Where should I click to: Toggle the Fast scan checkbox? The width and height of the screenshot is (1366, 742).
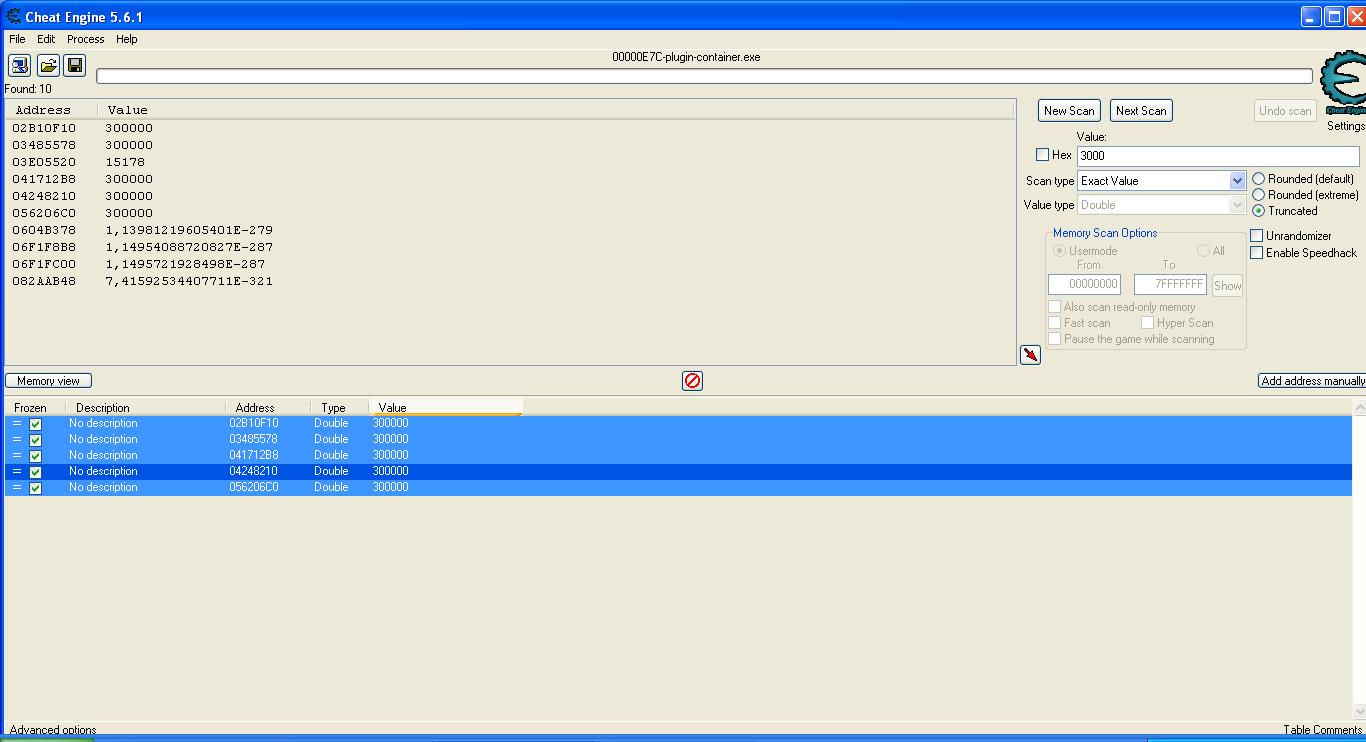pos(1054,323)
